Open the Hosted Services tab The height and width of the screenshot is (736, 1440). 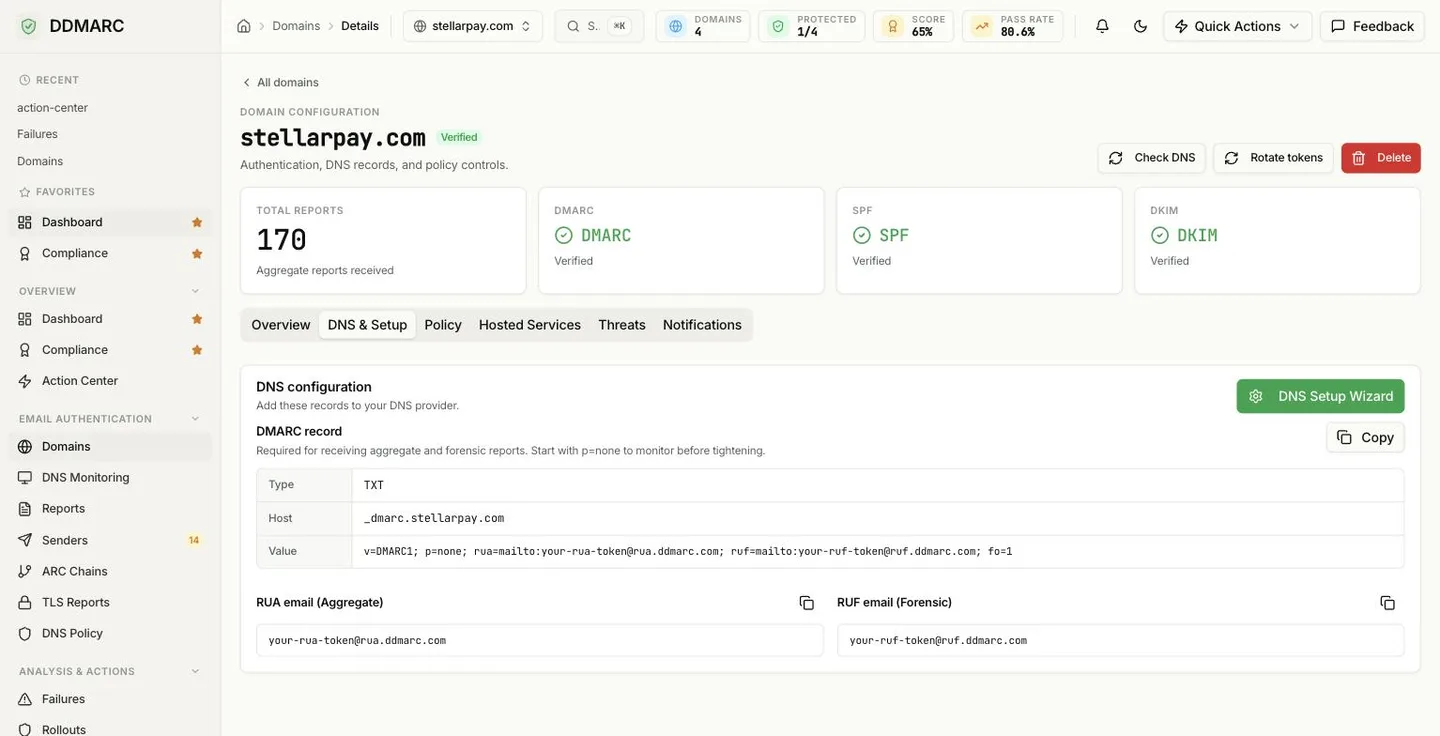pos(530,325)
